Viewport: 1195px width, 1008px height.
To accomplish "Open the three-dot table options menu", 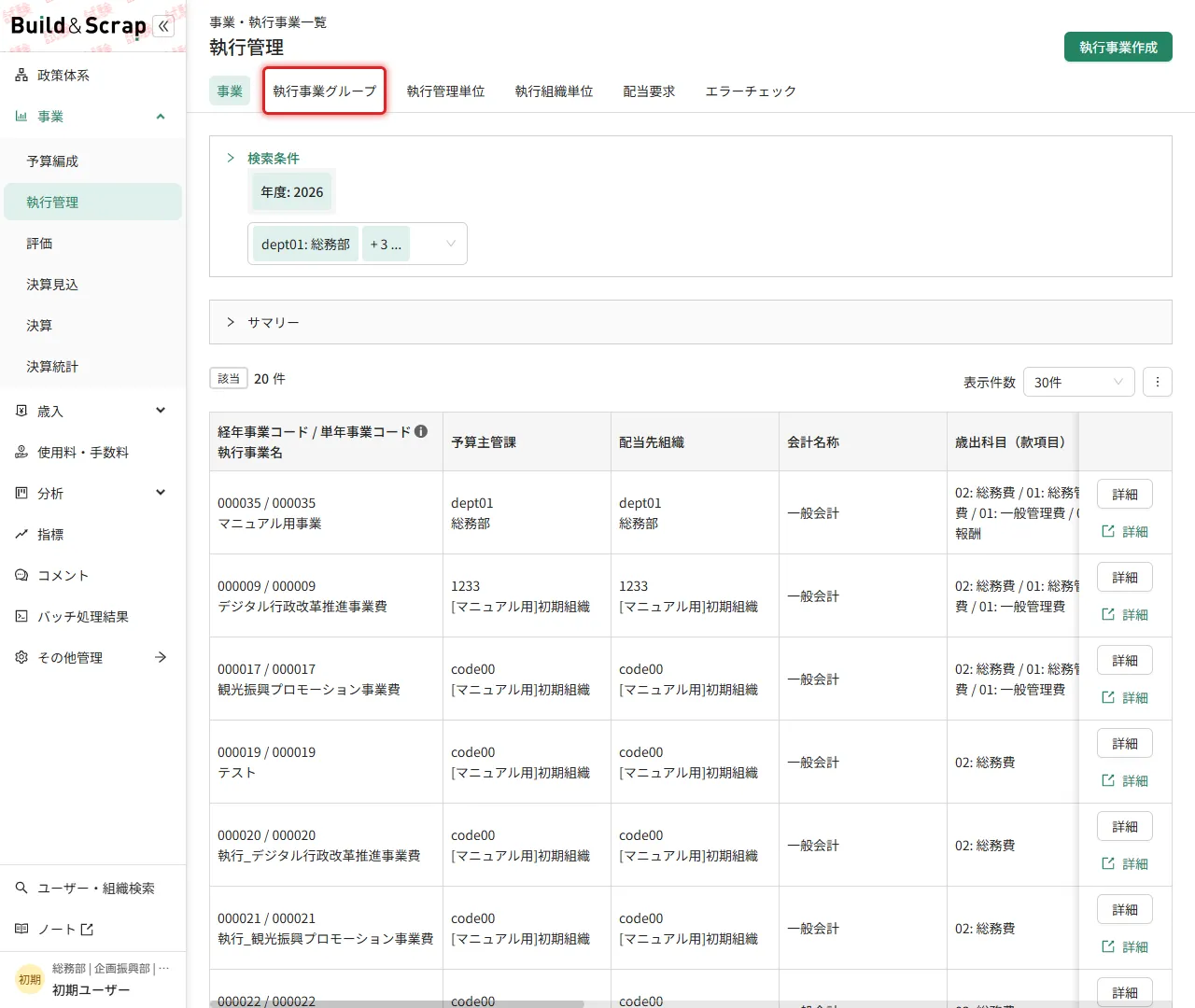I will point(1158,382).
